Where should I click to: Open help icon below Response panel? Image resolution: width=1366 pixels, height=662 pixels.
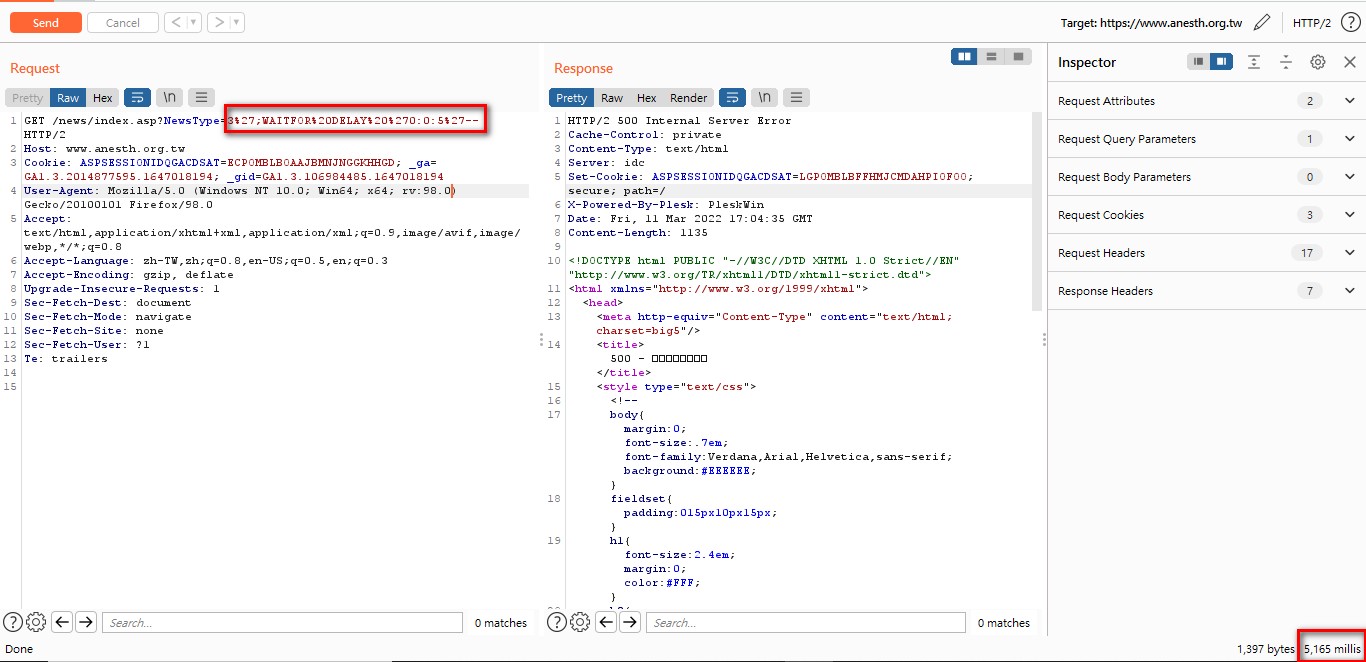click(557, 622)
